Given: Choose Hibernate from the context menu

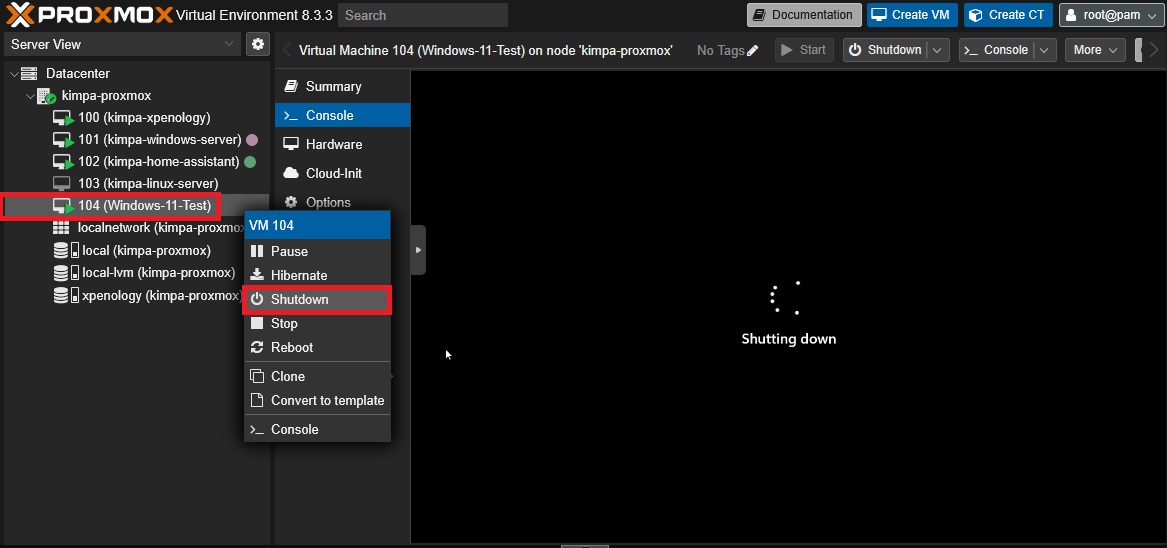Looking at the screenshot, I should pos(298,276).
